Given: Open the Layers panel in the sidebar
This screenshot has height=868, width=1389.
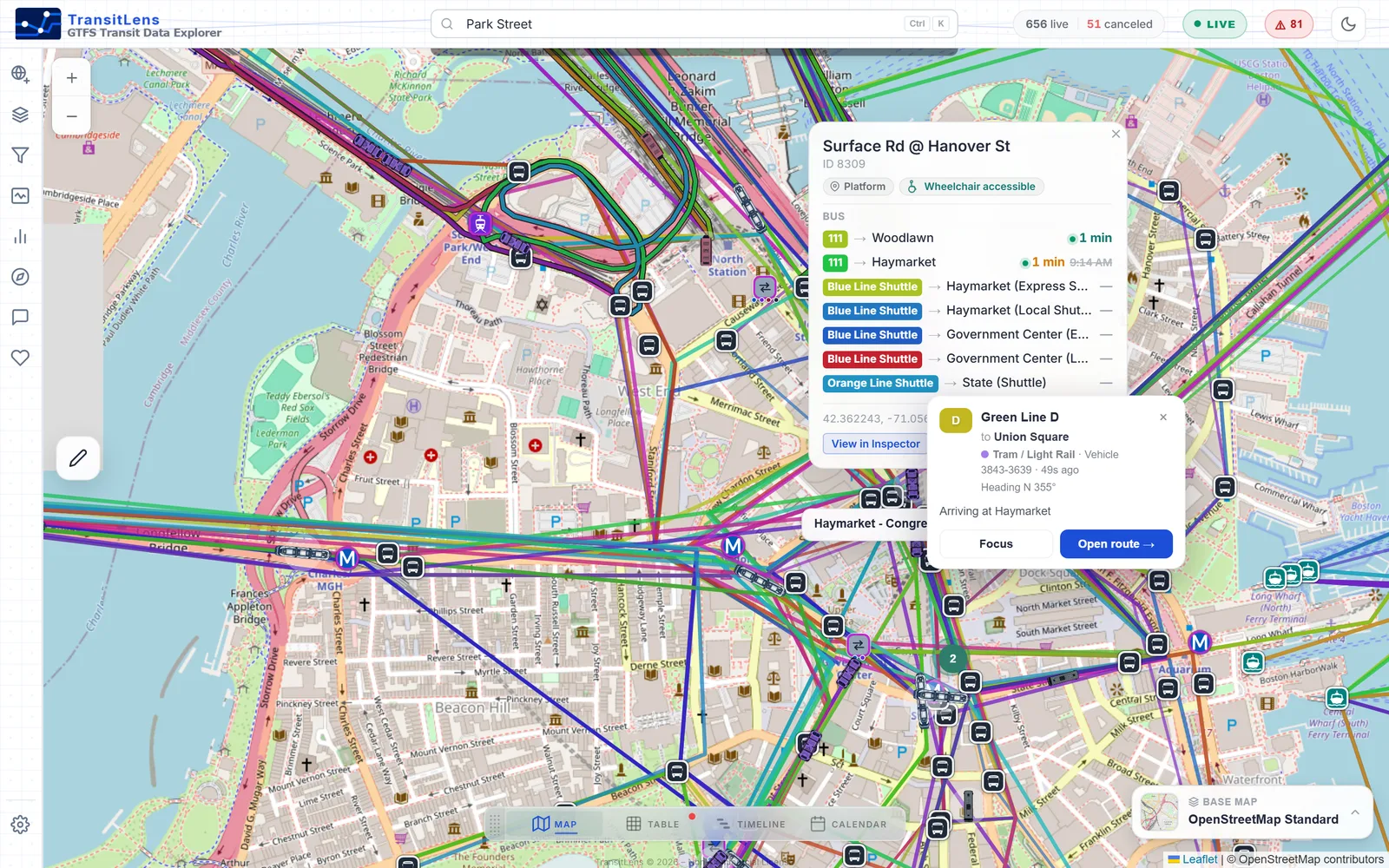Looking at the screenshot, I should tap(20, 115).
